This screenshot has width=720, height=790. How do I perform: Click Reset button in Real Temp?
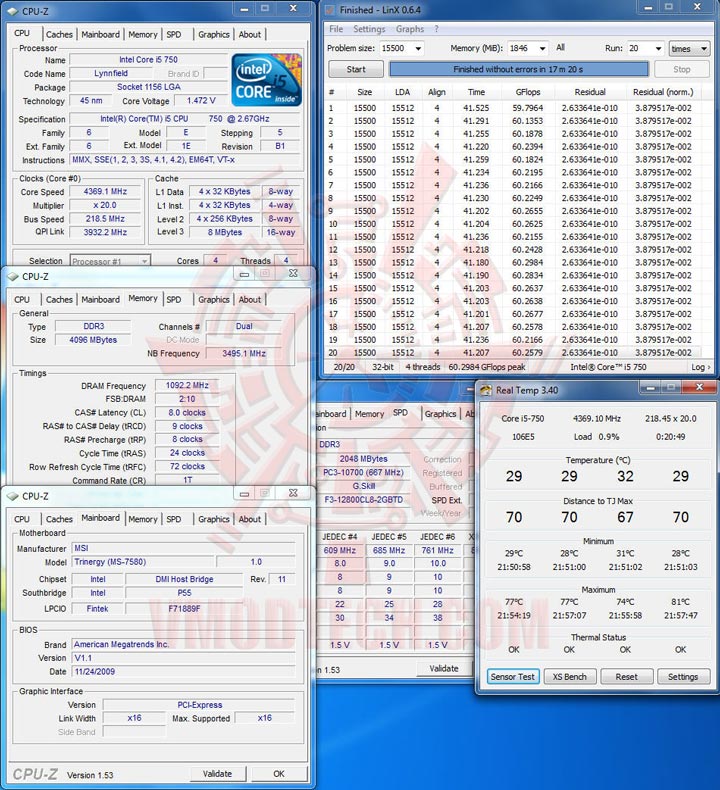point(627,677)
